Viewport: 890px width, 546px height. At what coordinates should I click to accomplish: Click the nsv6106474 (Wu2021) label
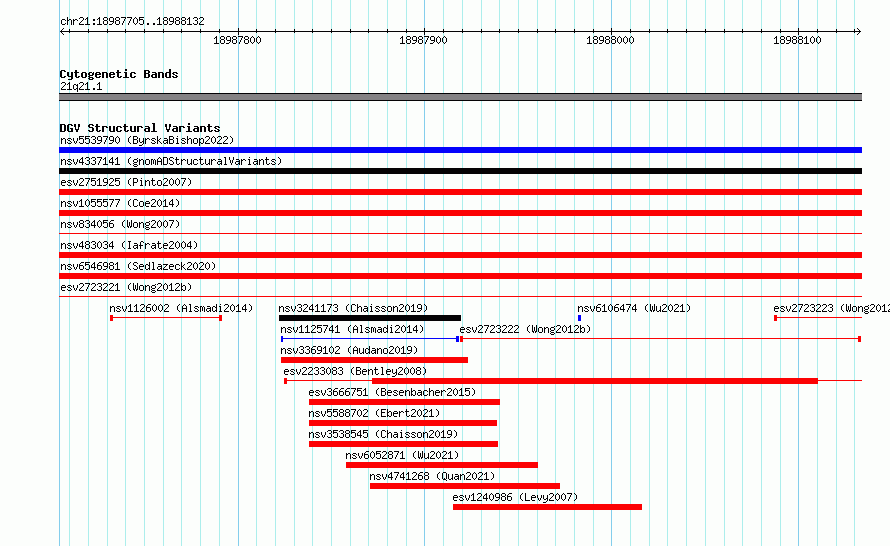tap(634, 308)
